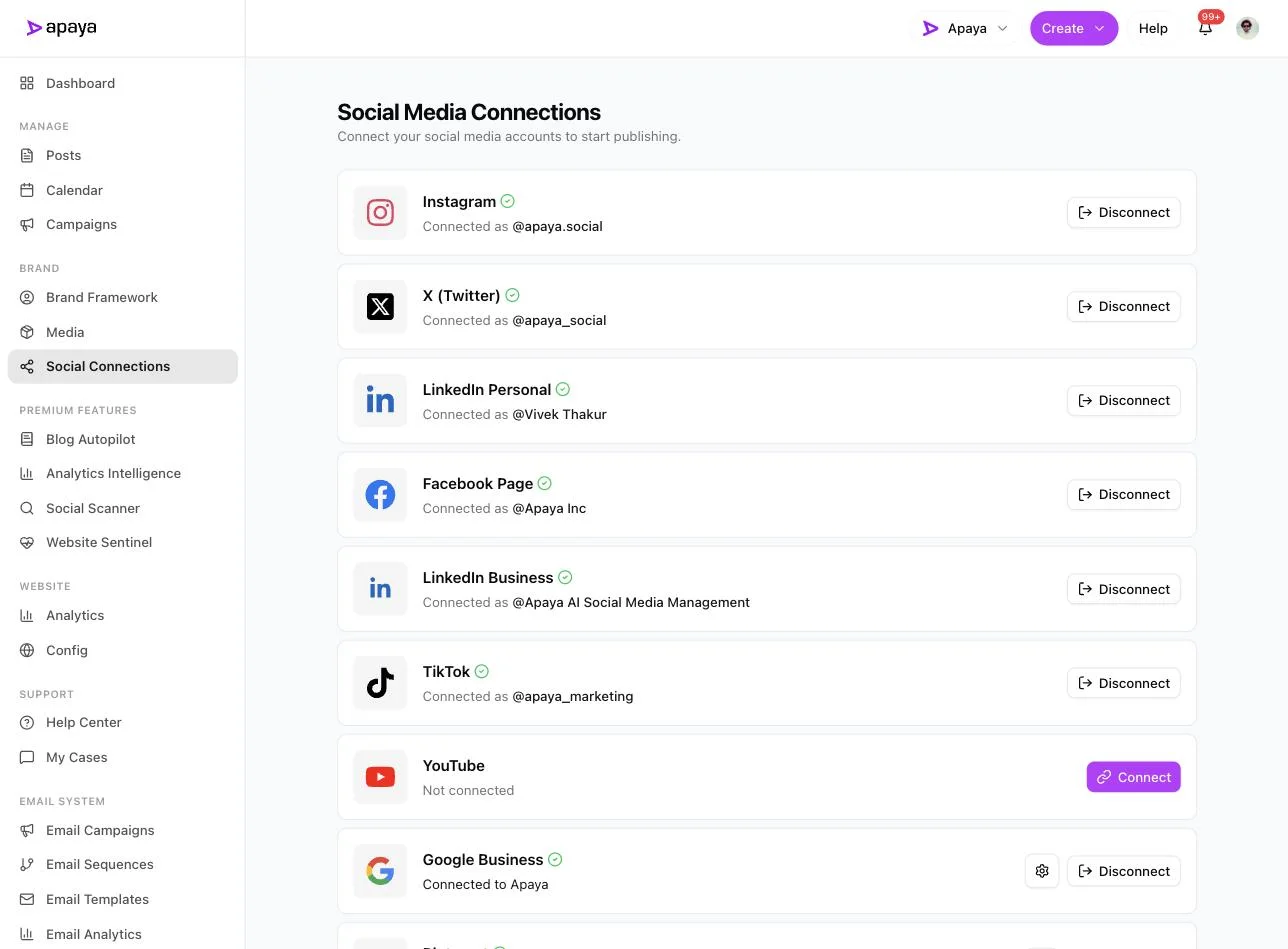Click the LinkedIn Business logo icon
1288x949 pixels.
coord(380,588)
